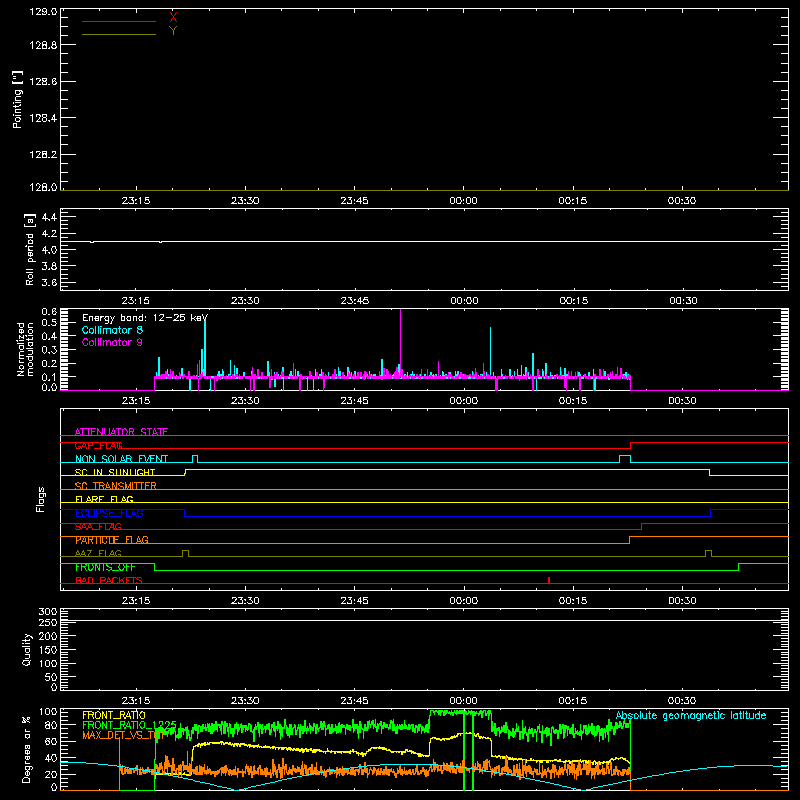Viewport: 800px width, 800px height.
Task: Click the FLARE_FLAG label
Action: tap(104, 499)
